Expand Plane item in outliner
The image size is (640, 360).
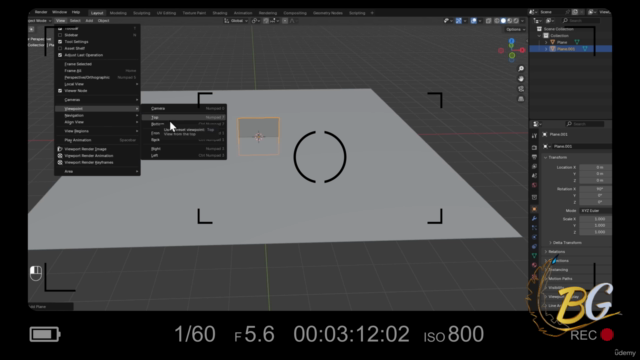(546, 42)
